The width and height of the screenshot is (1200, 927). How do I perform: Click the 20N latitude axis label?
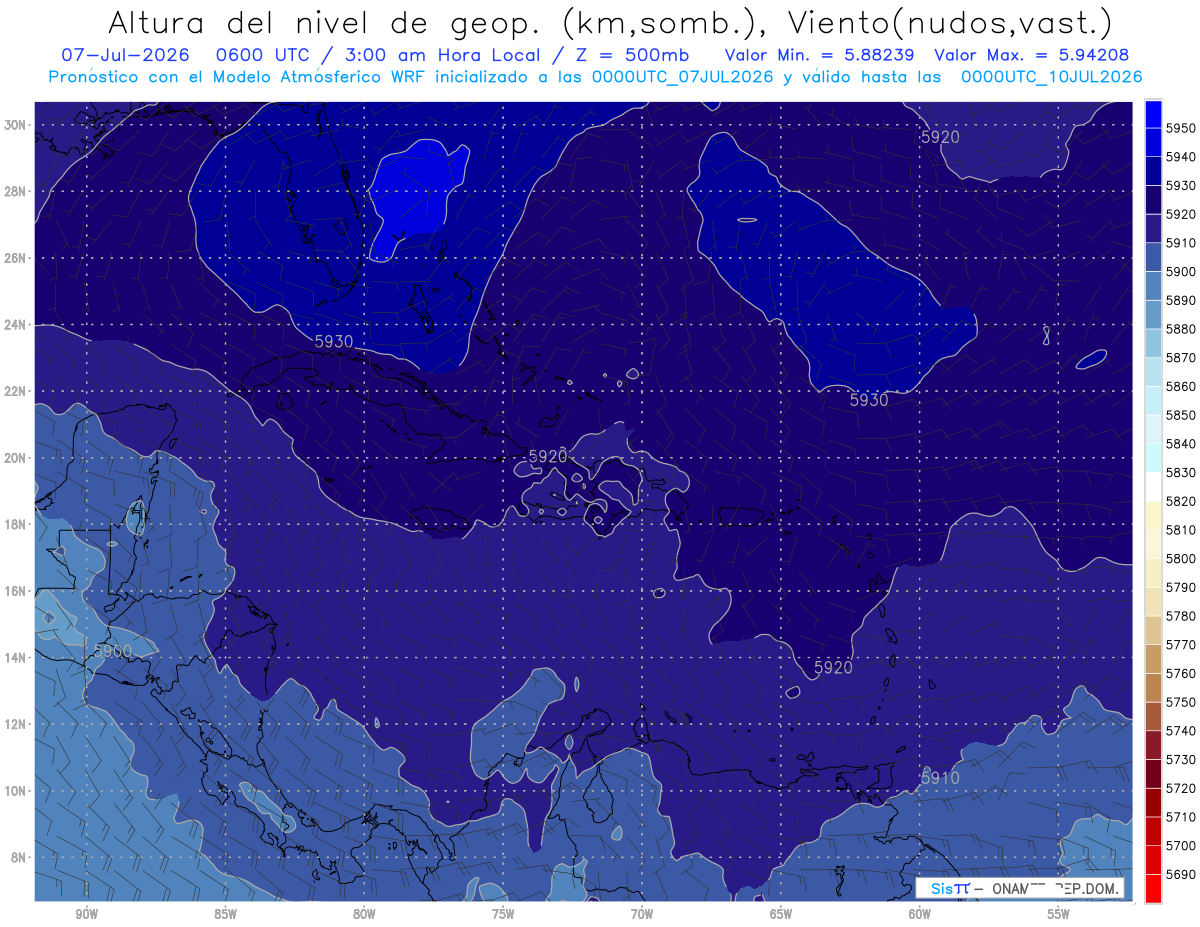point(16,457)
